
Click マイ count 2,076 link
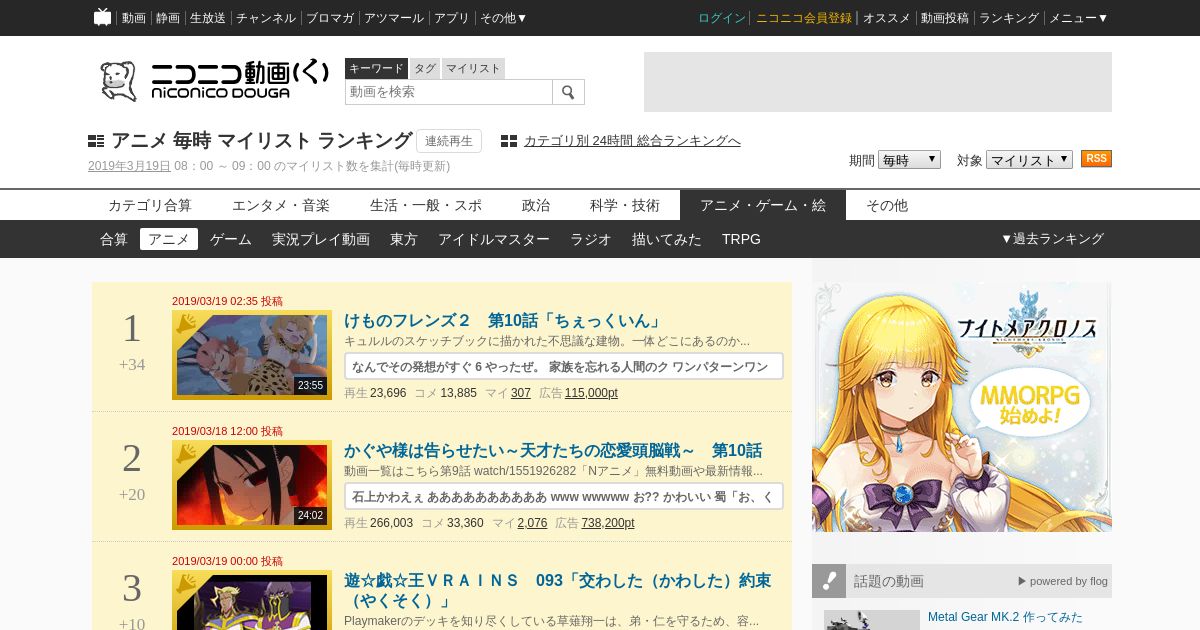point(532,523)
